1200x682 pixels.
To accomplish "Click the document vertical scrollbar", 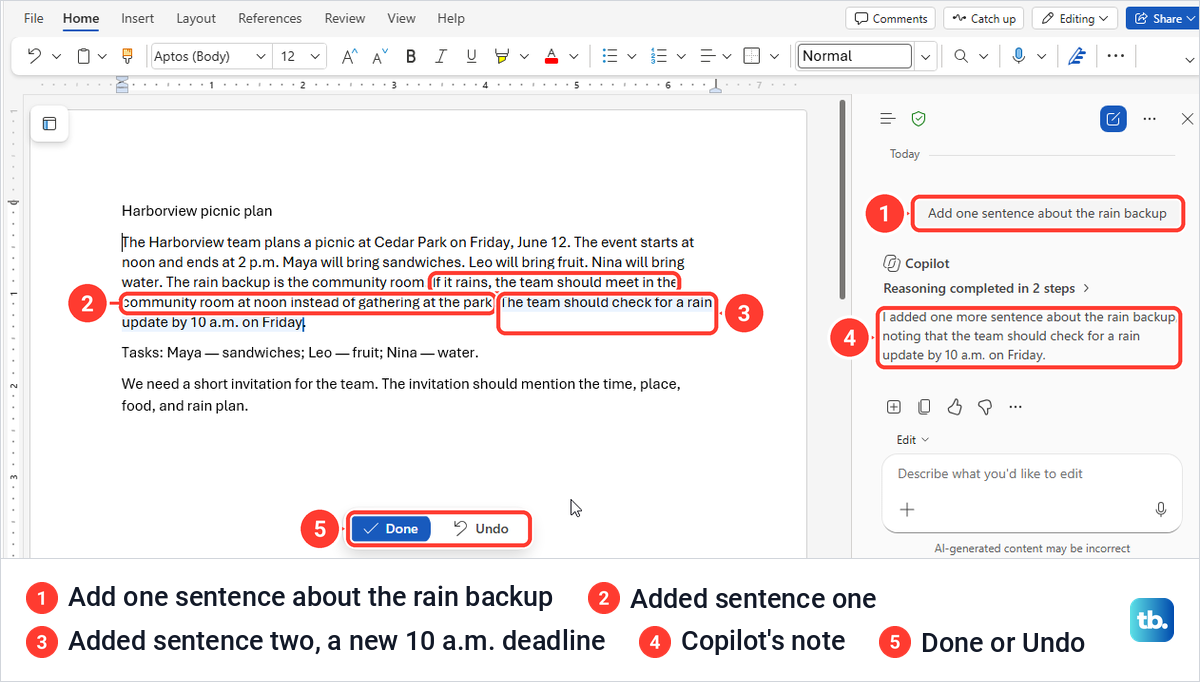I will tap(843, 200).
